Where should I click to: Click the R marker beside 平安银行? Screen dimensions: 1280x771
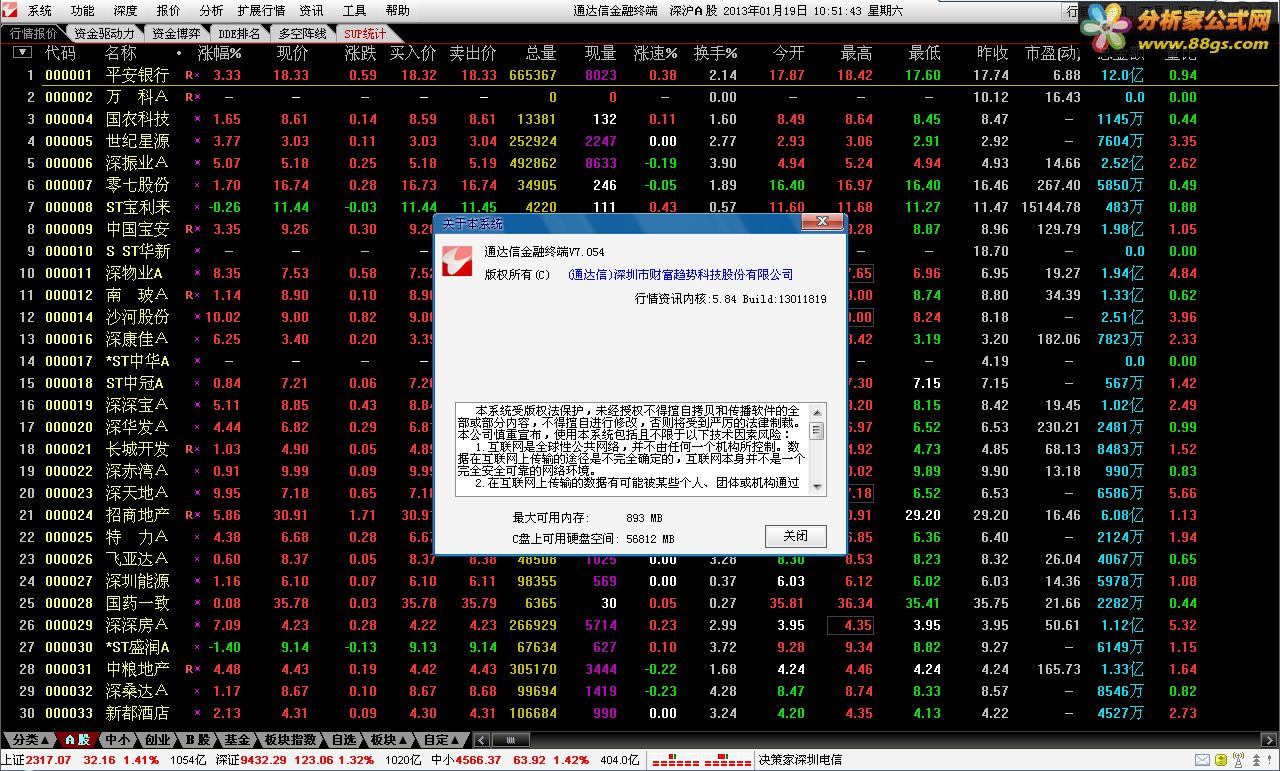tap(189, 75)
